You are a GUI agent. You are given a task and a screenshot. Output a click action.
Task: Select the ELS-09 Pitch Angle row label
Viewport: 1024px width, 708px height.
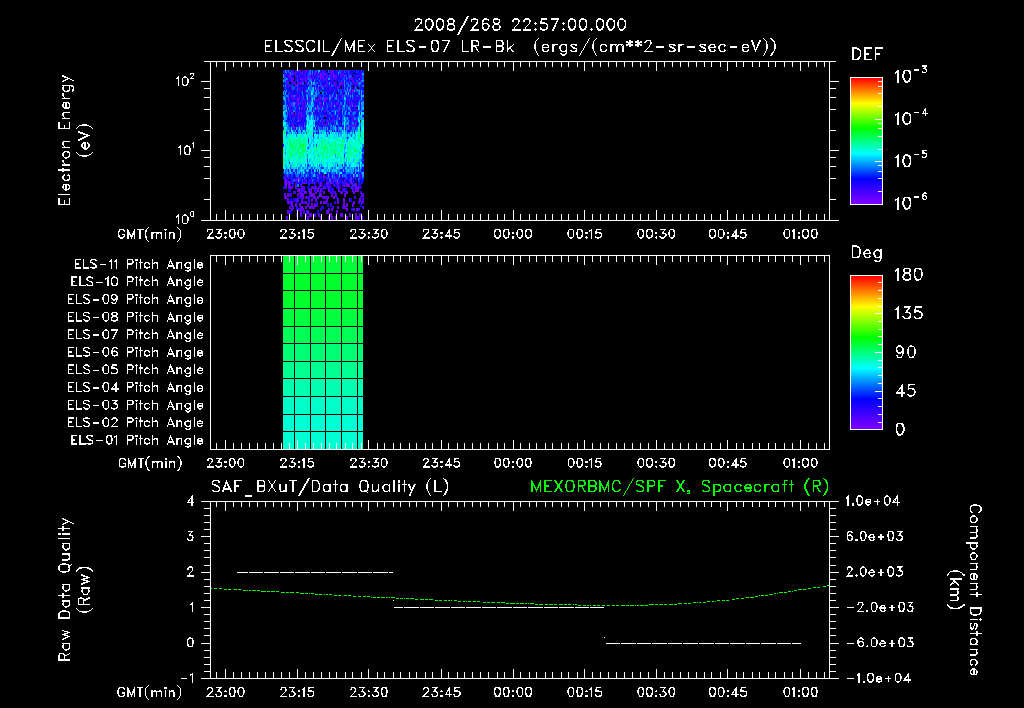click(135, 300)
